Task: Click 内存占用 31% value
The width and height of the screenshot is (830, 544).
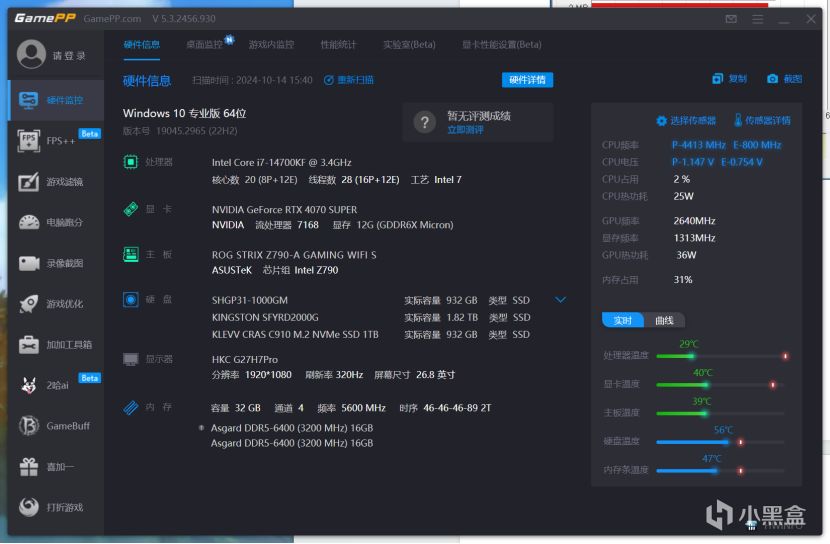Action: point(683,279)
